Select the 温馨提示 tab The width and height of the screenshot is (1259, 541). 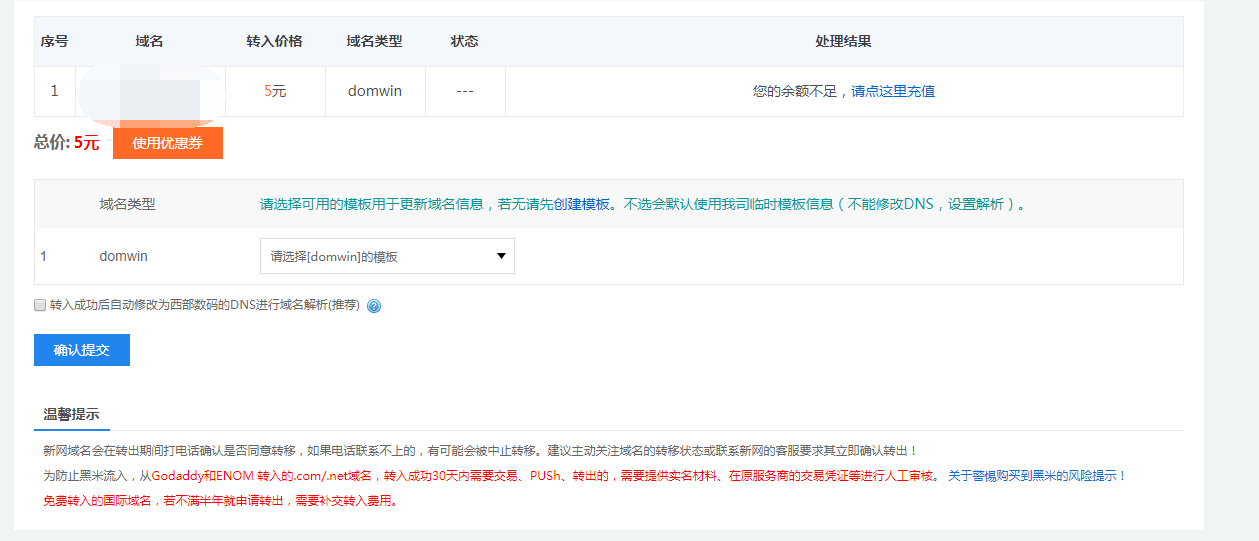pyautogui.click(x=71, y=414)
